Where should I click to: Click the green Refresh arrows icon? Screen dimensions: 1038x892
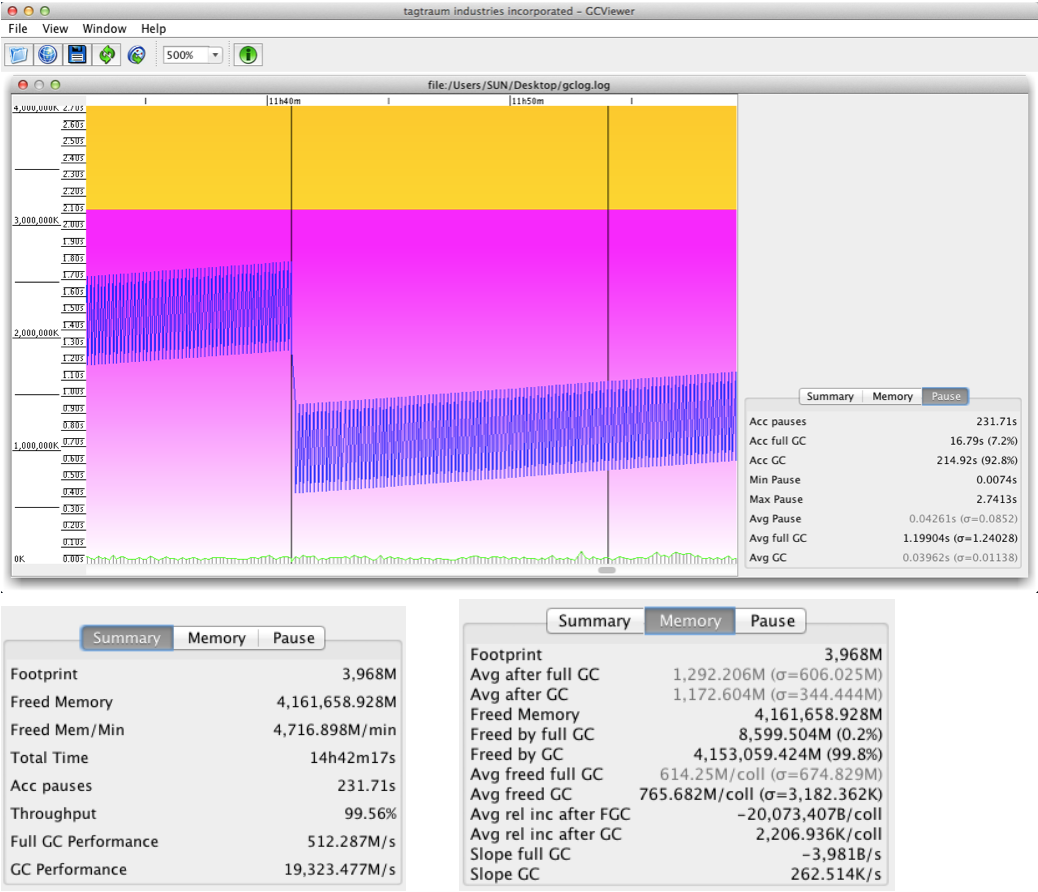pos(107,55)
